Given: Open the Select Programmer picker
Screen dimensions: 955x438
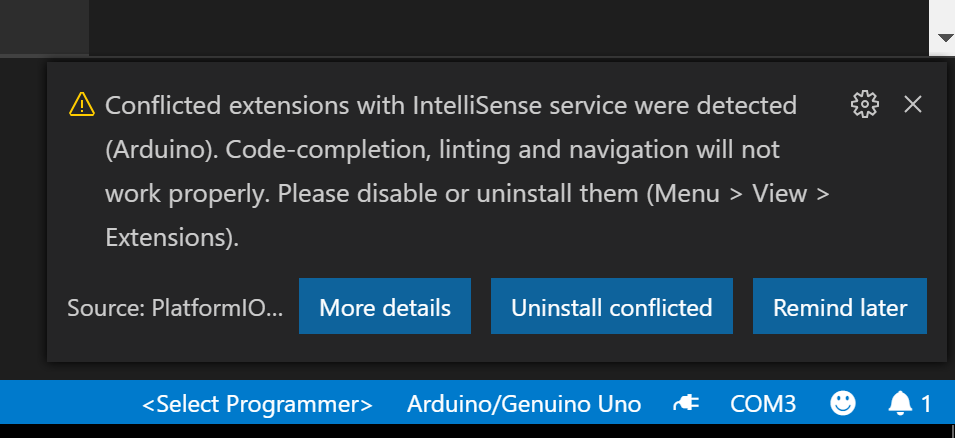Looking at the screenshot, I should click(257, 404).
